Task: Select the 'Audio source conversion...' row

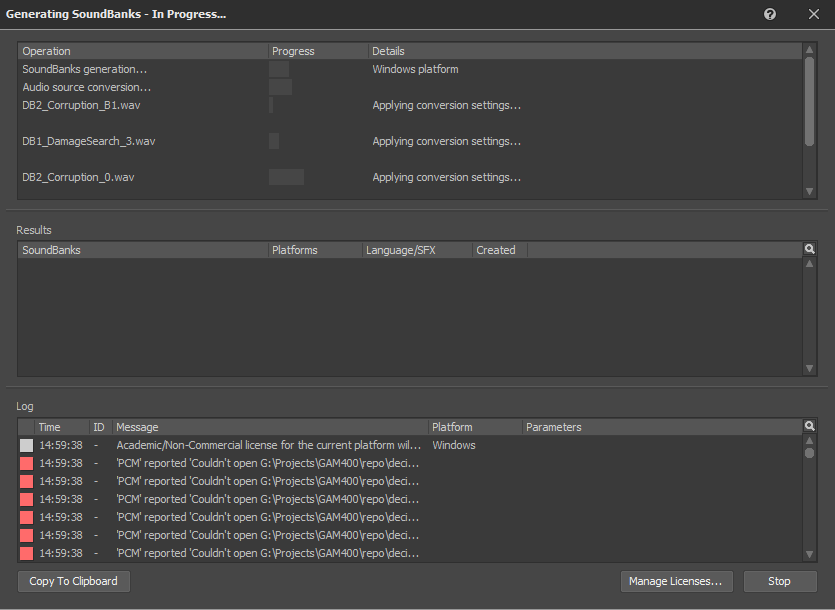Action: 410,87
